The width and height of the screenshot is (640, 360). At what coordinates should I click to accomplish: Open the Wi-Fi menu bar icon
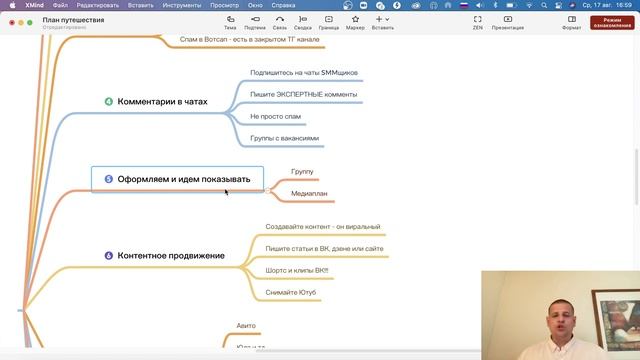[x=529, y=5]
